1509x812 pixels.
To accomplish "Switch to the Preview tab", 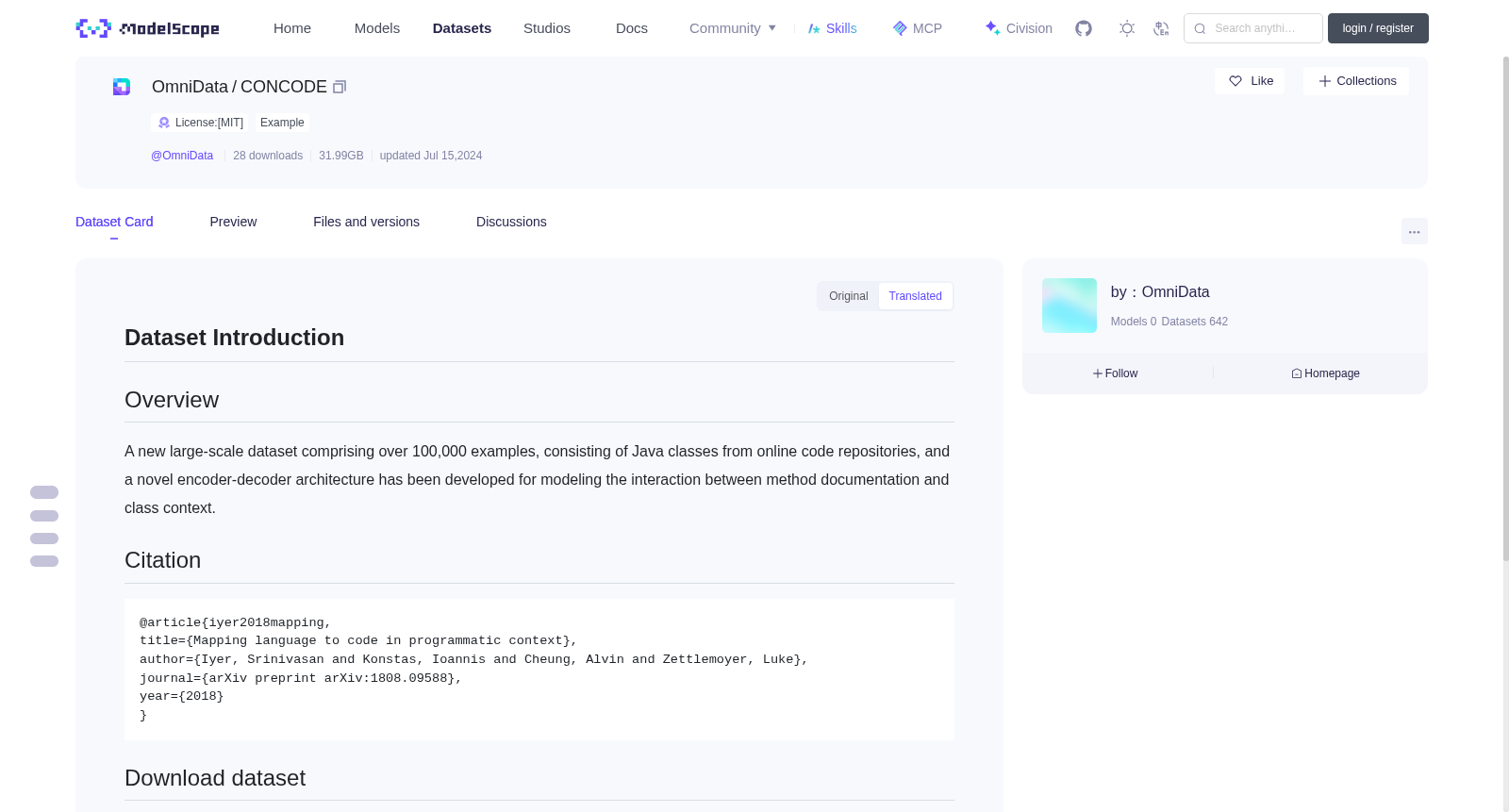I will click(233, 222).
